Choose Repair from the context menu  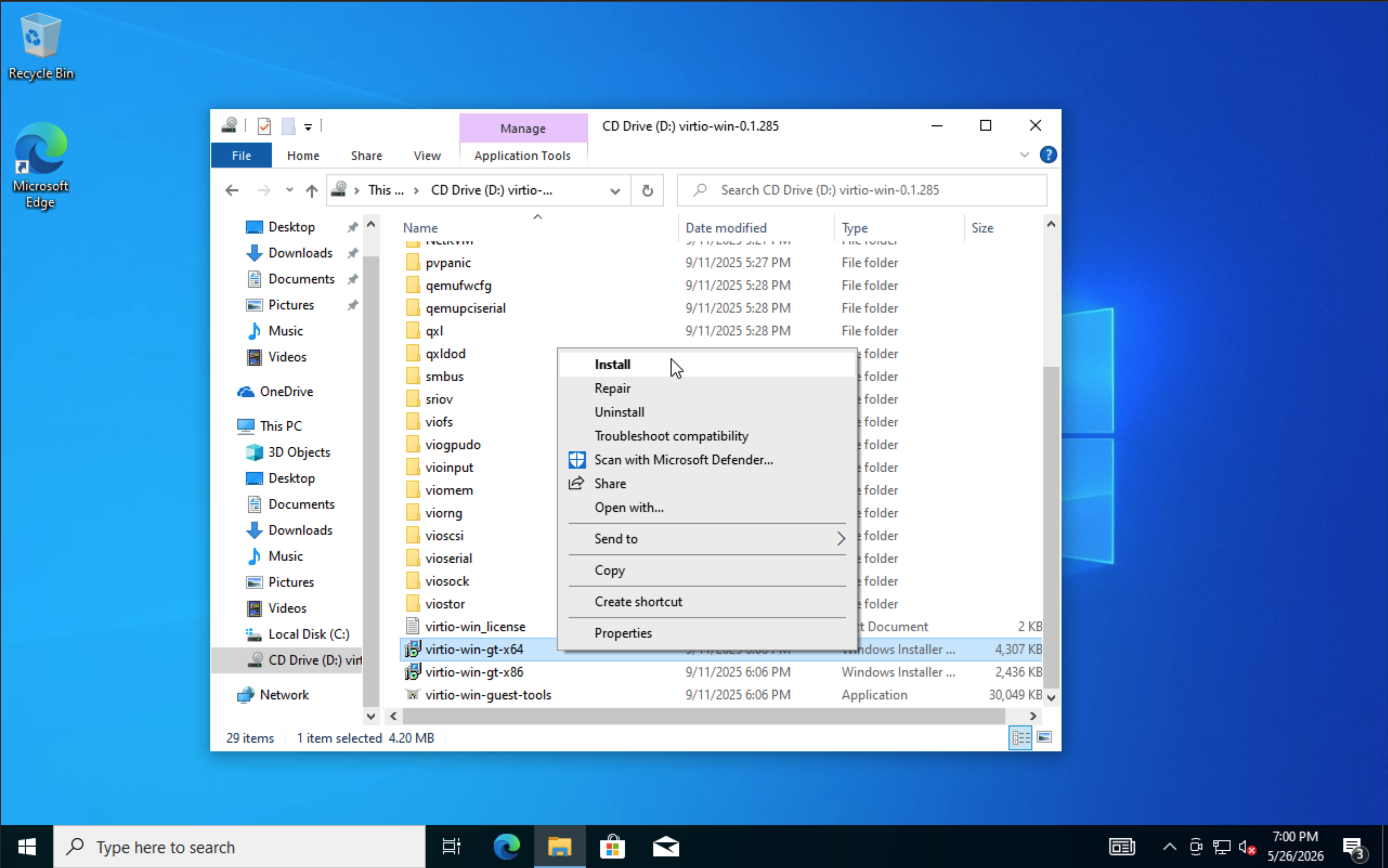click(x=707, y=388)
